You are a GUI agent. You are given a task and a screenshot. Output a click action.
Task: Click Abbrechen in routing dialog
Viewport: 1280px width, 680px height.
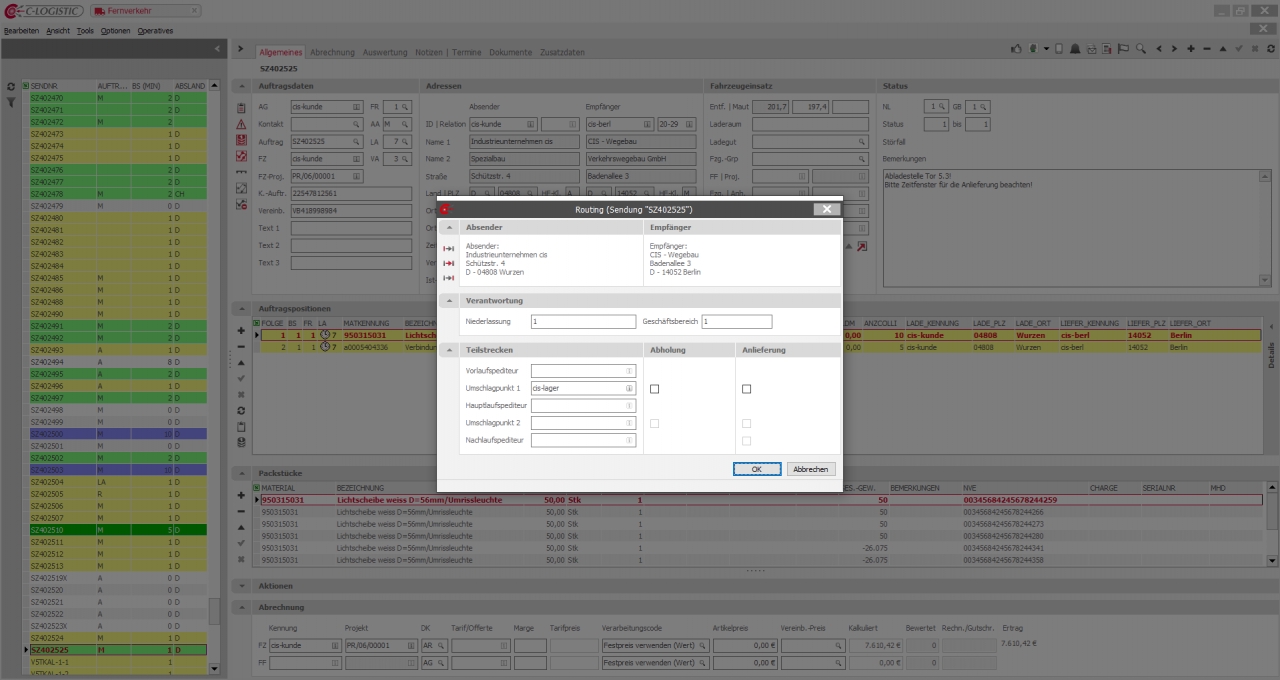(810, 469)
